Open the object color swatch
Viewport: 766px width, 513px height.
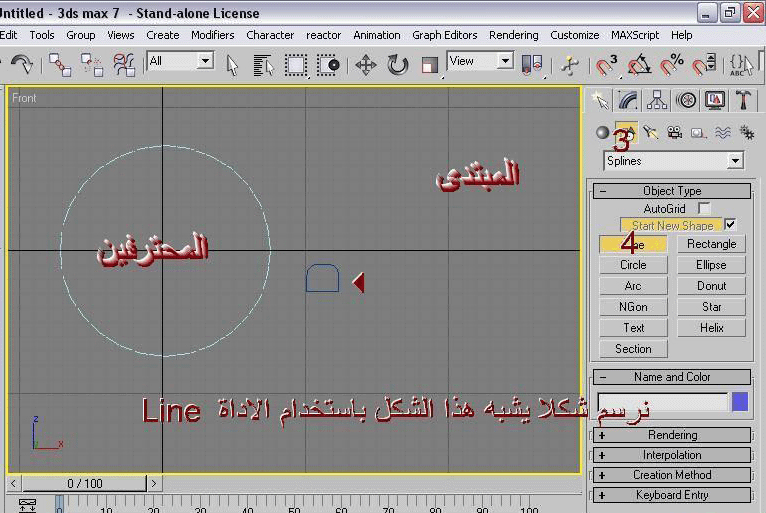pos(740,402)
